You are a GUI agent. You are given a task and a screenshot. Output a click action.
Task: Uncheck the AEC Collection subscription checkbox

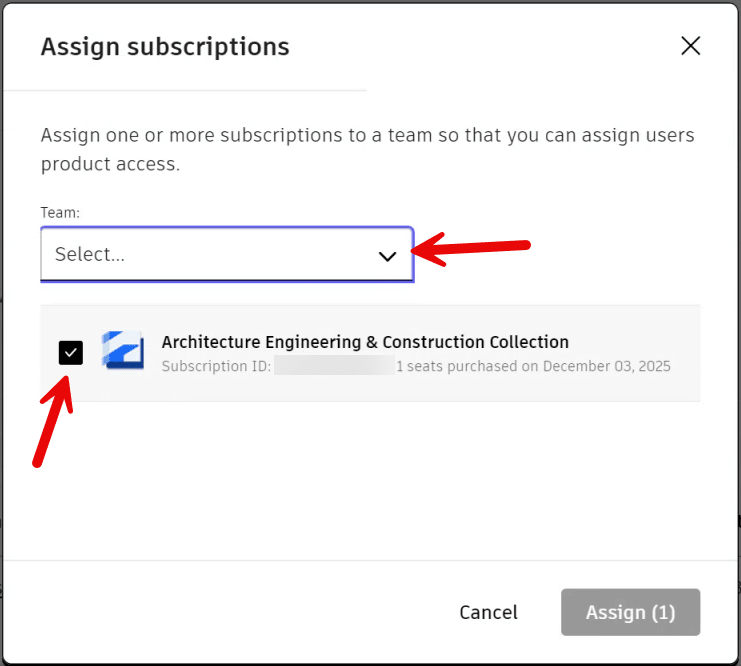click(70, 352)
